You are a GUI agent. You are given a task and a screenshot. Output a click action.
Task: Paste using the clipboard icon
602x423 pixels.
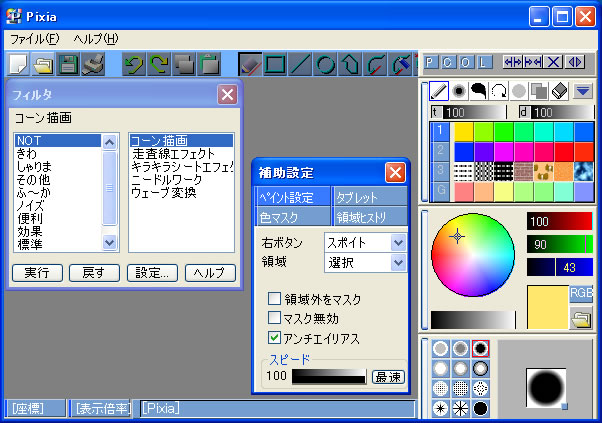point(209,64)
